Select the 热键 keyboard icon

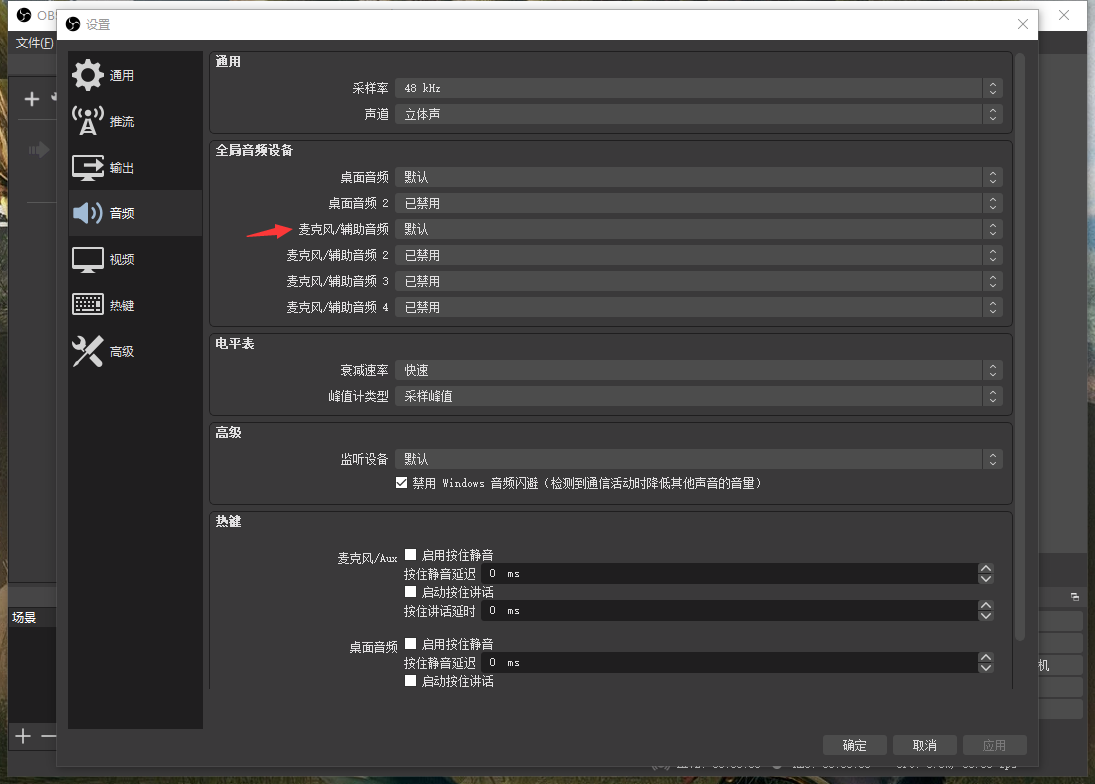88,305
